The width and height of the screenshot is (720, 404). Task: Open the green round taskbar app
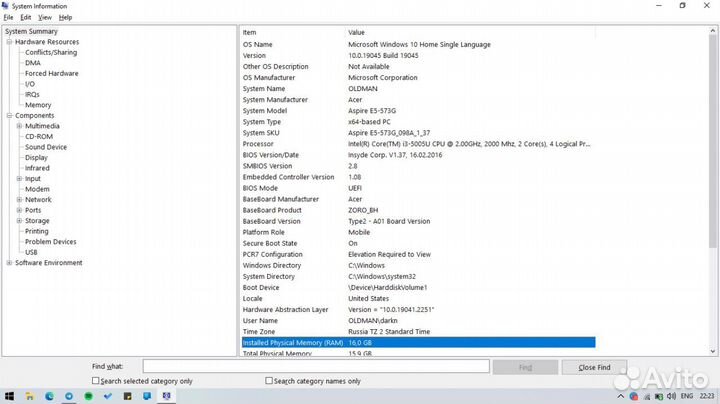click(x=89, y=396)
